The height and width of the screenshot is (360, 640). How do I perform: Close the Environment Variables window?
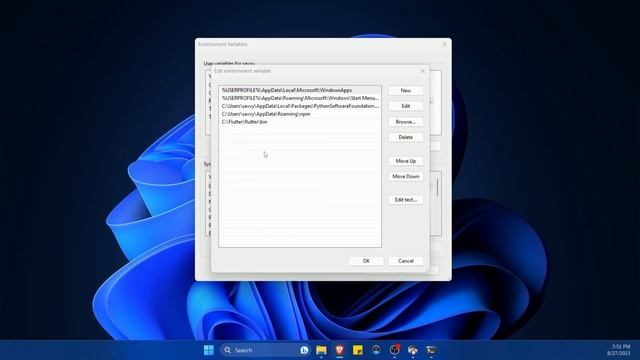click(444, 44)
